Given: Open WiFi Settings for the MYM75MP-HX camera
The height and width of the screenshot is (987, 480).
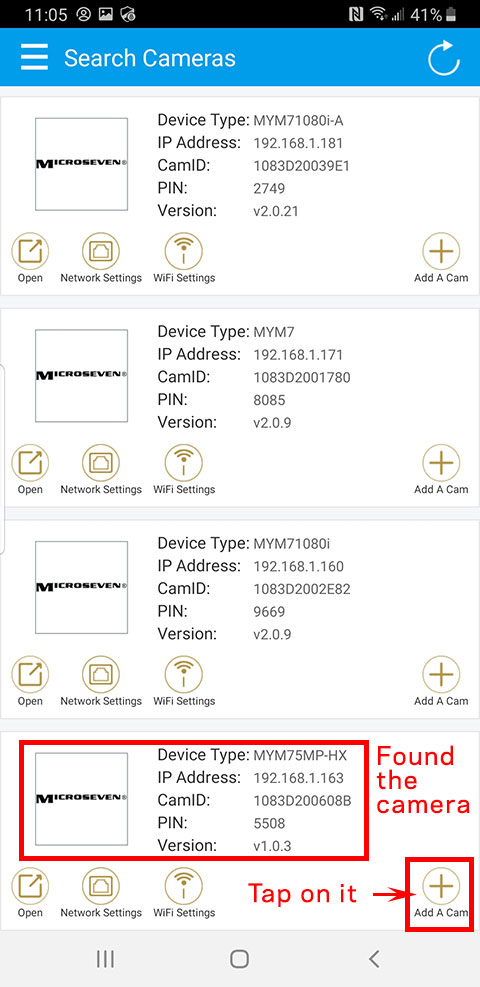Looking at the screenshot, I should (184, 893).
